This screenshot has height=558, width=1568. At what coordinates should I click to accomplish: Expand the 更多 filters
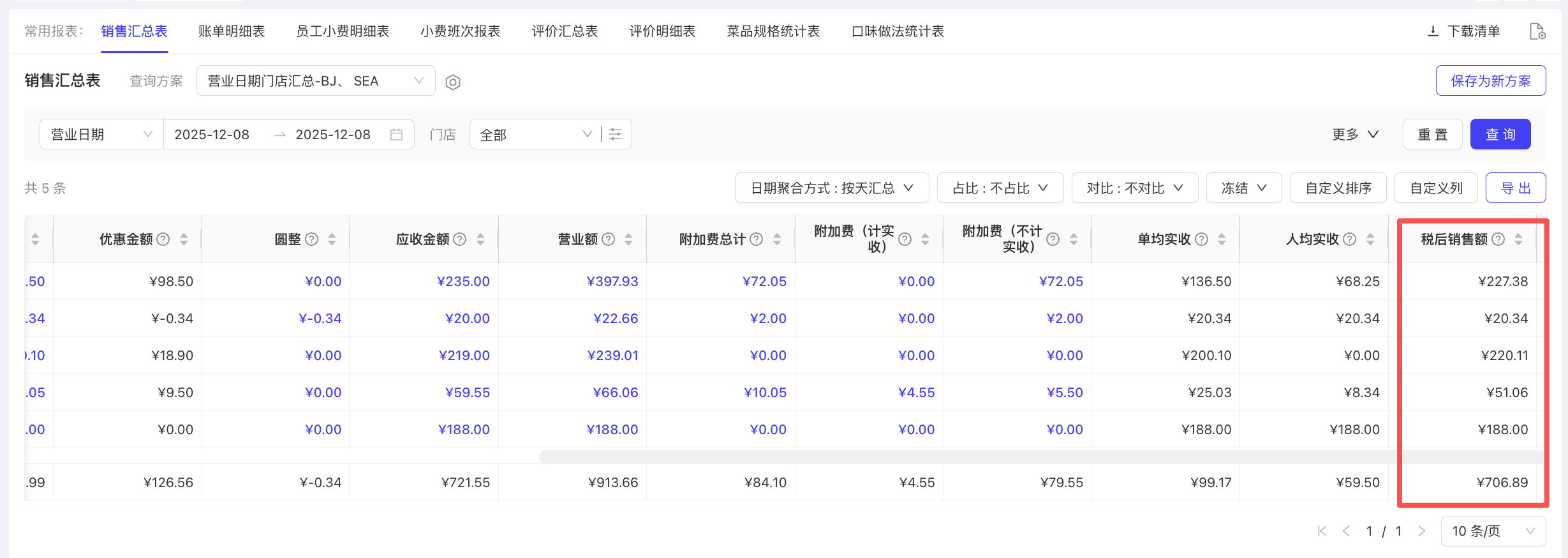1355,135
